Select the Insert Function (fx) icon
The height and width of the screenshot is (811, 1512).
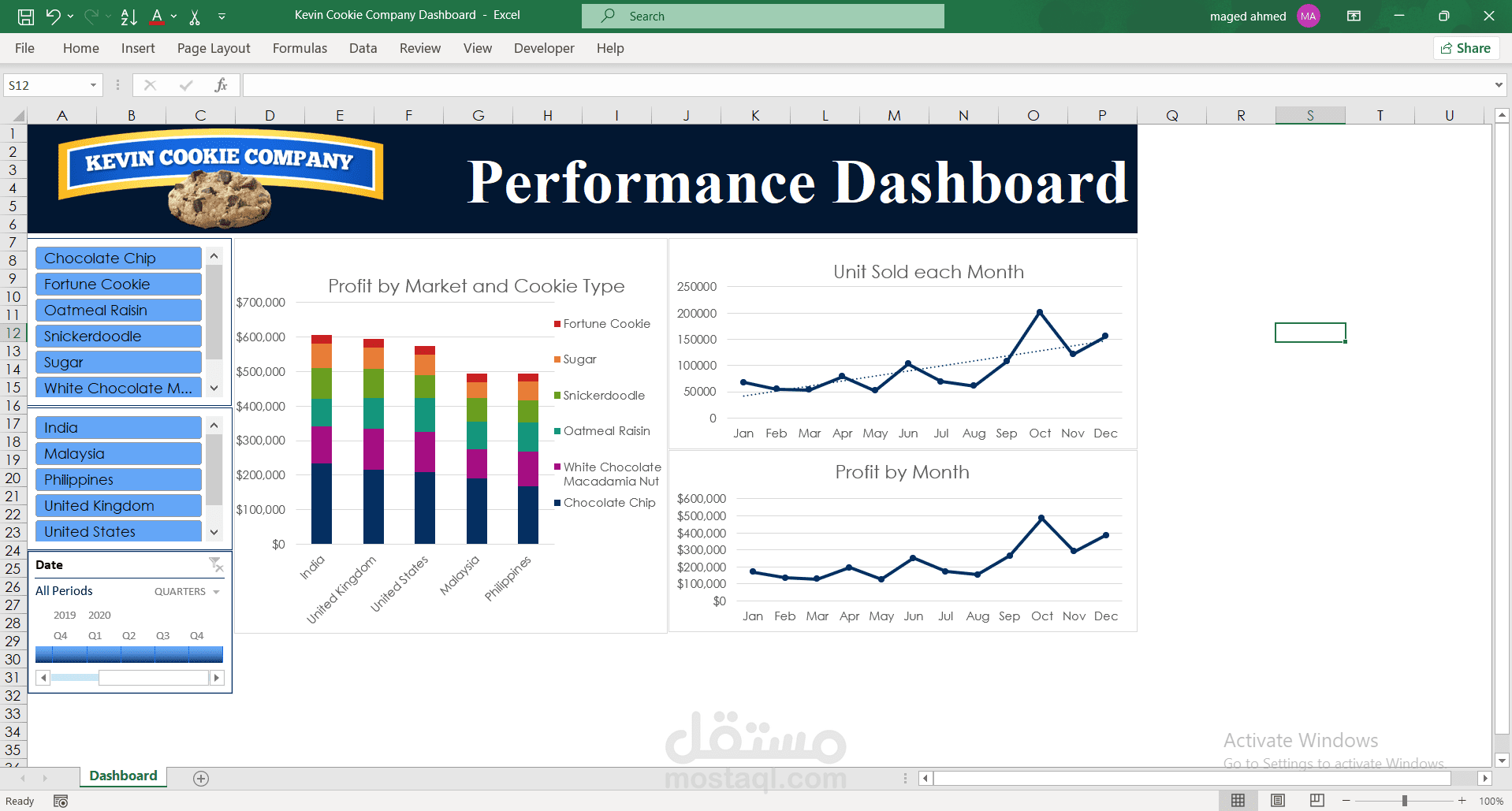pos(221,84)
